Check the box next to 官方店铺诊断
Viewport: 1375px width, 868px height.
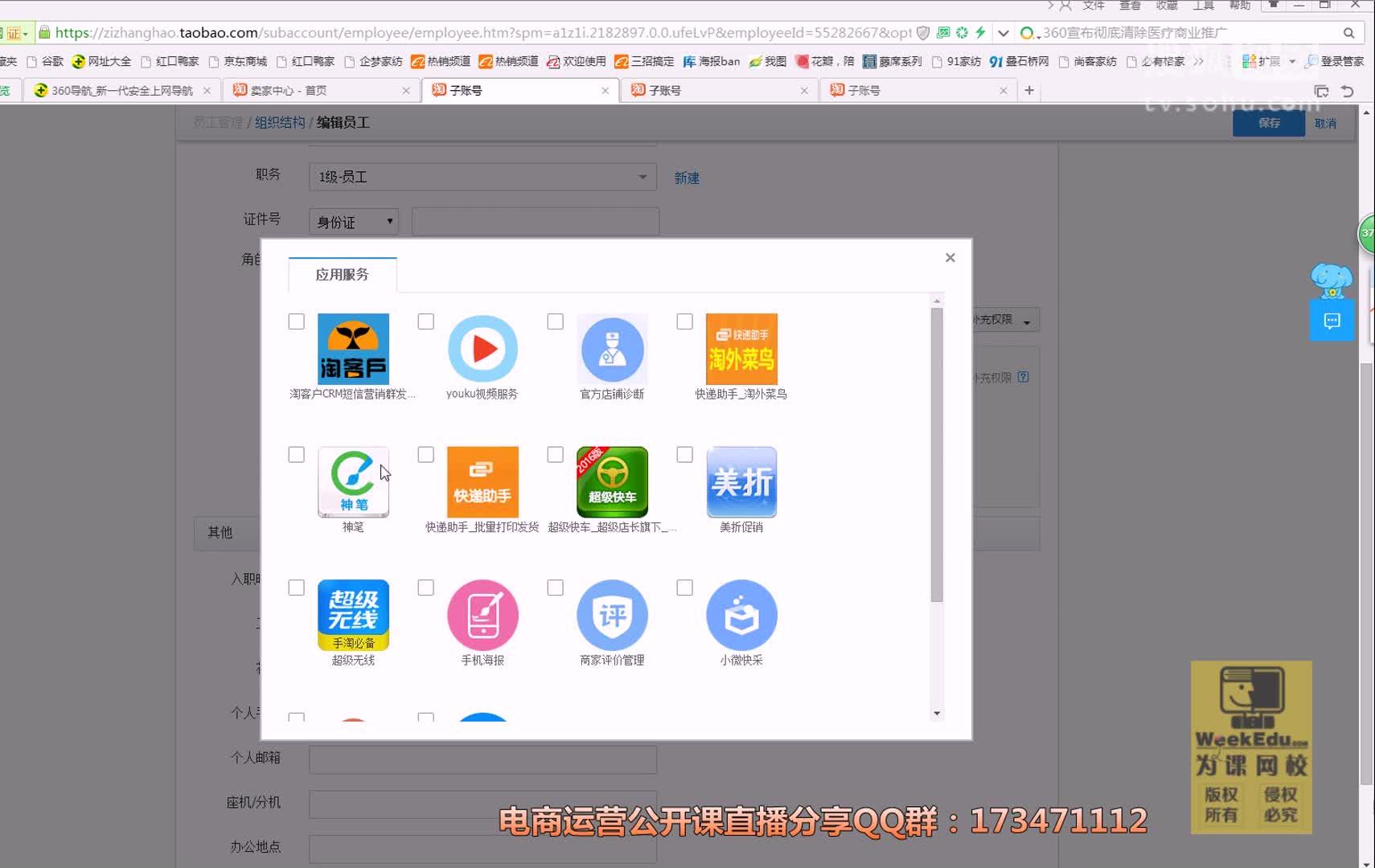[555, 321]
